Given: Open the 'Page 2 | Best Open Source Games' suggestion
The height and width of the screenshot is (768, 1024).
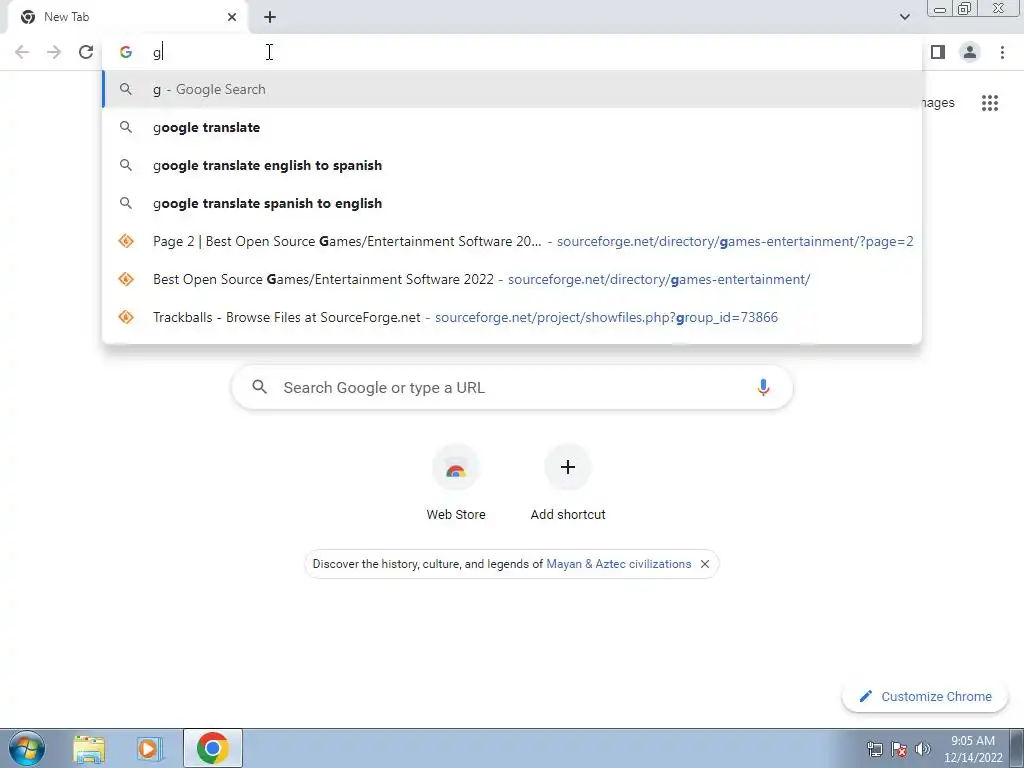Looking at the screenshot, I should pos(512,241).
